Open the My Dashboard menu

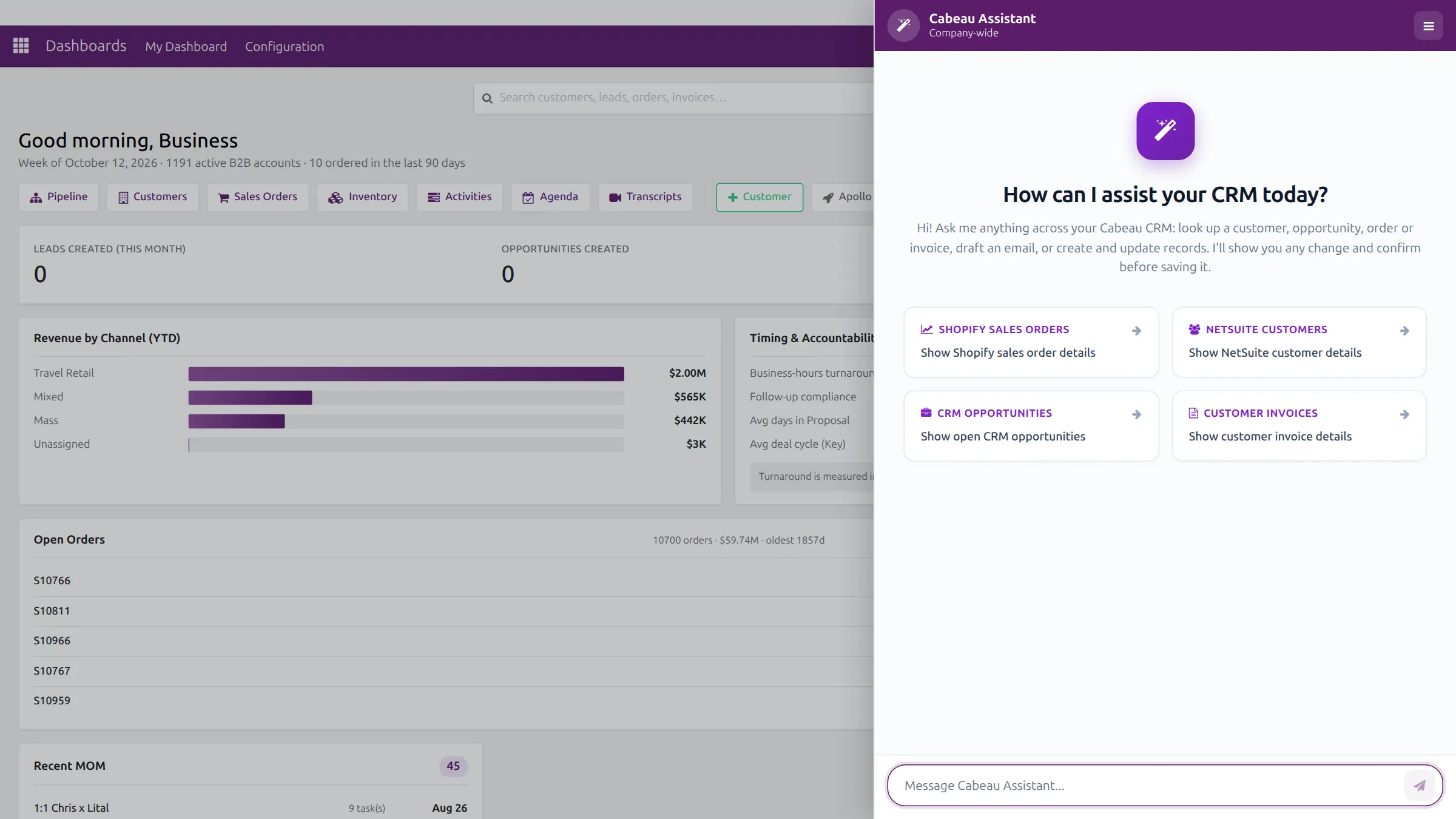[x=186, y=46]
